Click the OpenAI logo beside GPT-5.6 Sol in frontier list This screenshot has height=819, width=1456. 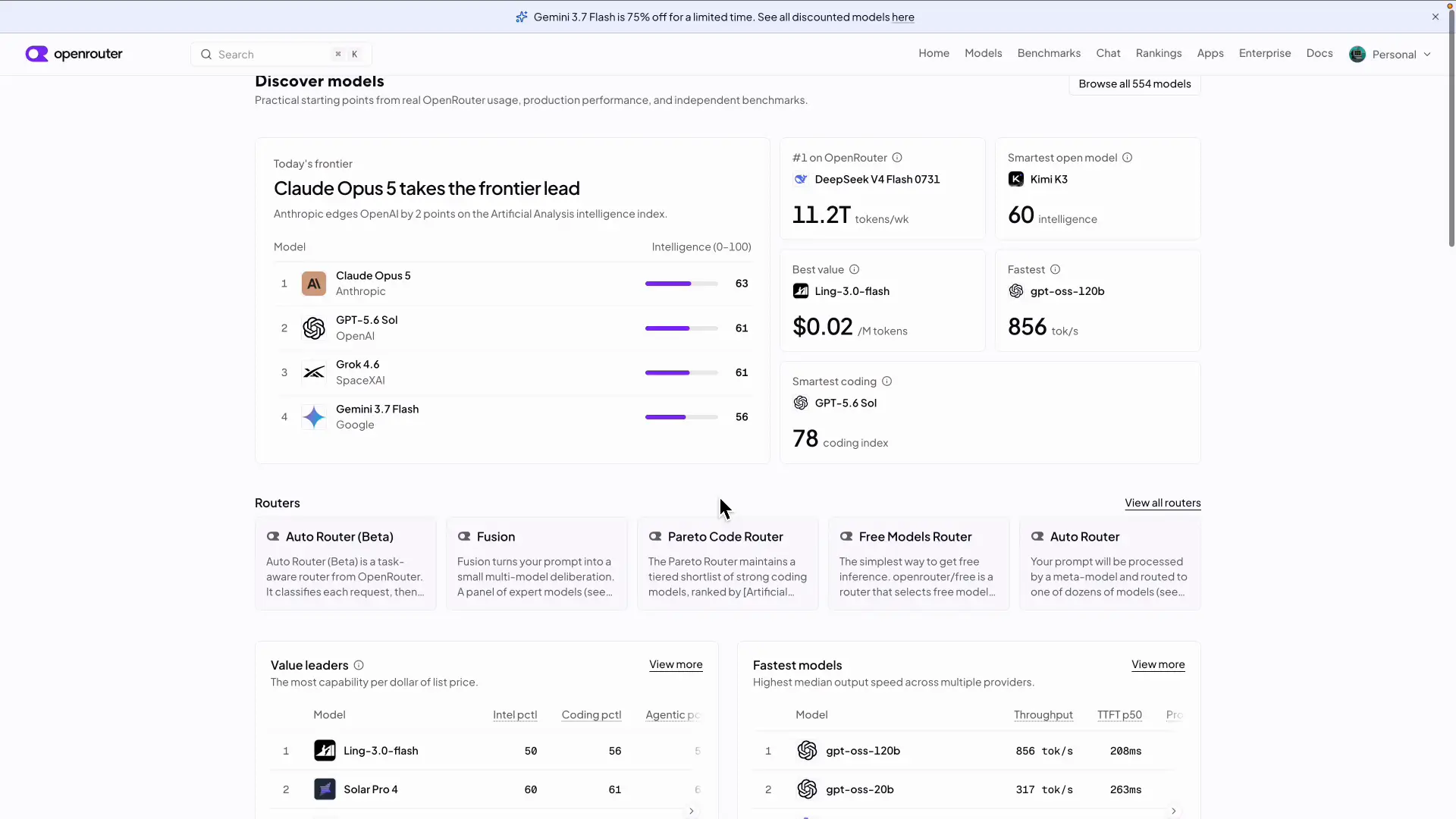click(314, 328)
